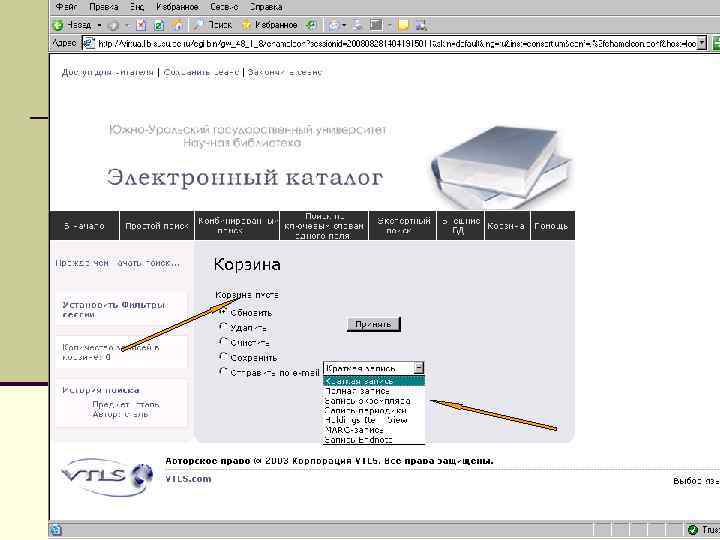Image resolution: width=720 pixels, height=540 pixels.
Task: Click the Forward arrow icon in toolbar
Action: [x=113, y=25]
